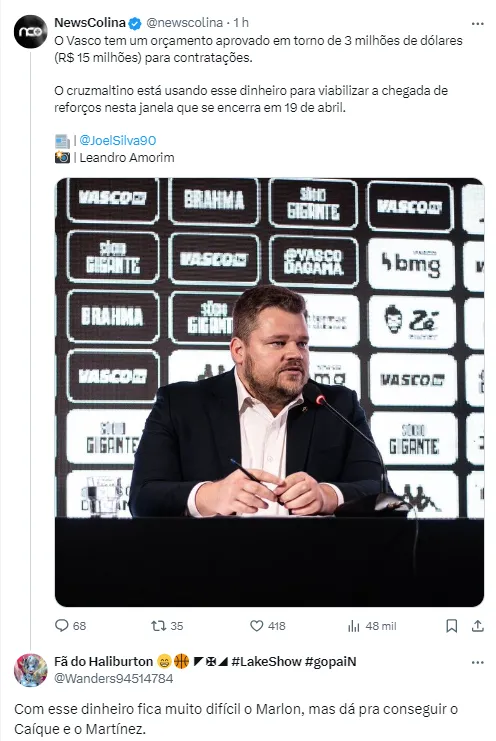Bookmark the NewsColina tweet
This screenshot has width=496, height=741.
pyautogui.click(x=452, y=626)
